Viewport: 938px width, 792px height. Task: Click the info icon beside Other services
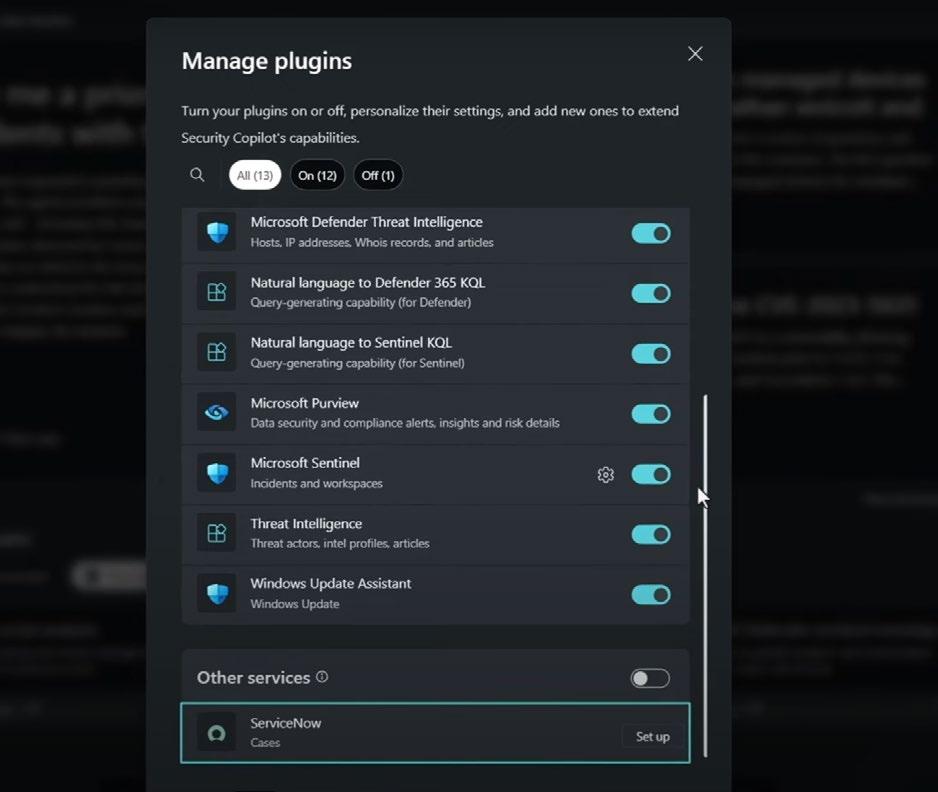(x=322, y=677)
